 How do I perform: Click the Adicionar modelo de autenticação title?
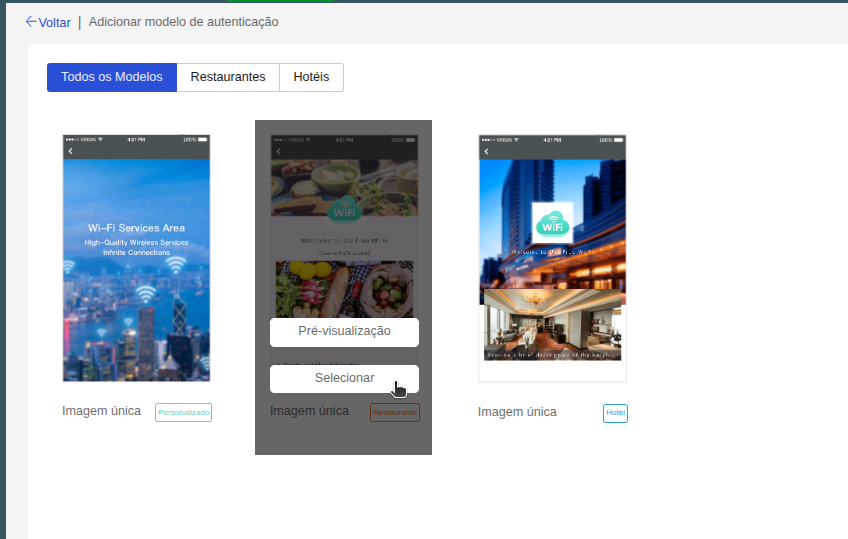[x=183, y=22]
